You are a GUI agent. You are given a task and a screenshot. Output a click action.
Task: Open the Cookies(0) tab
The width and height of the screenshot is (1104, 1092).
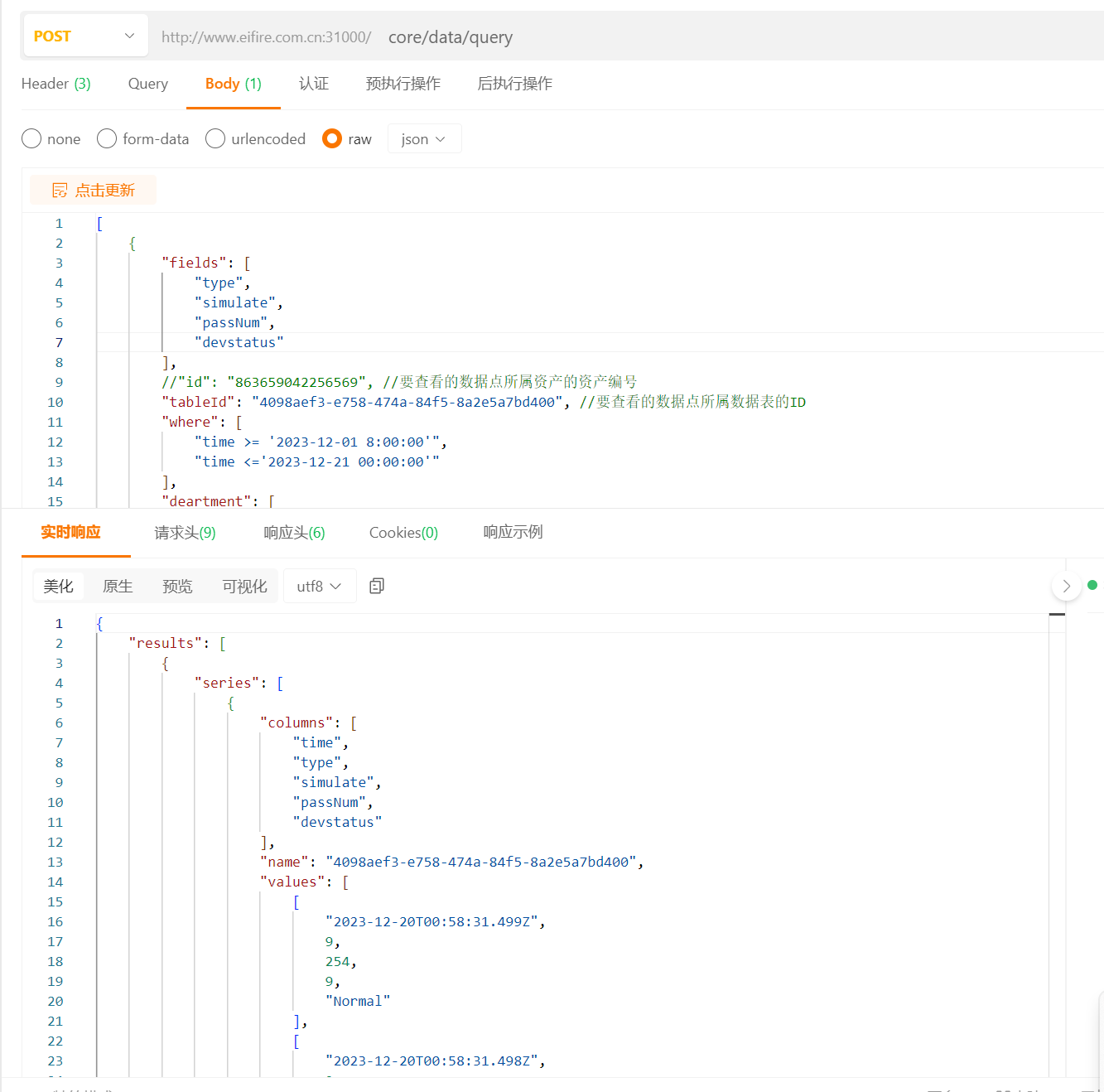403,532
